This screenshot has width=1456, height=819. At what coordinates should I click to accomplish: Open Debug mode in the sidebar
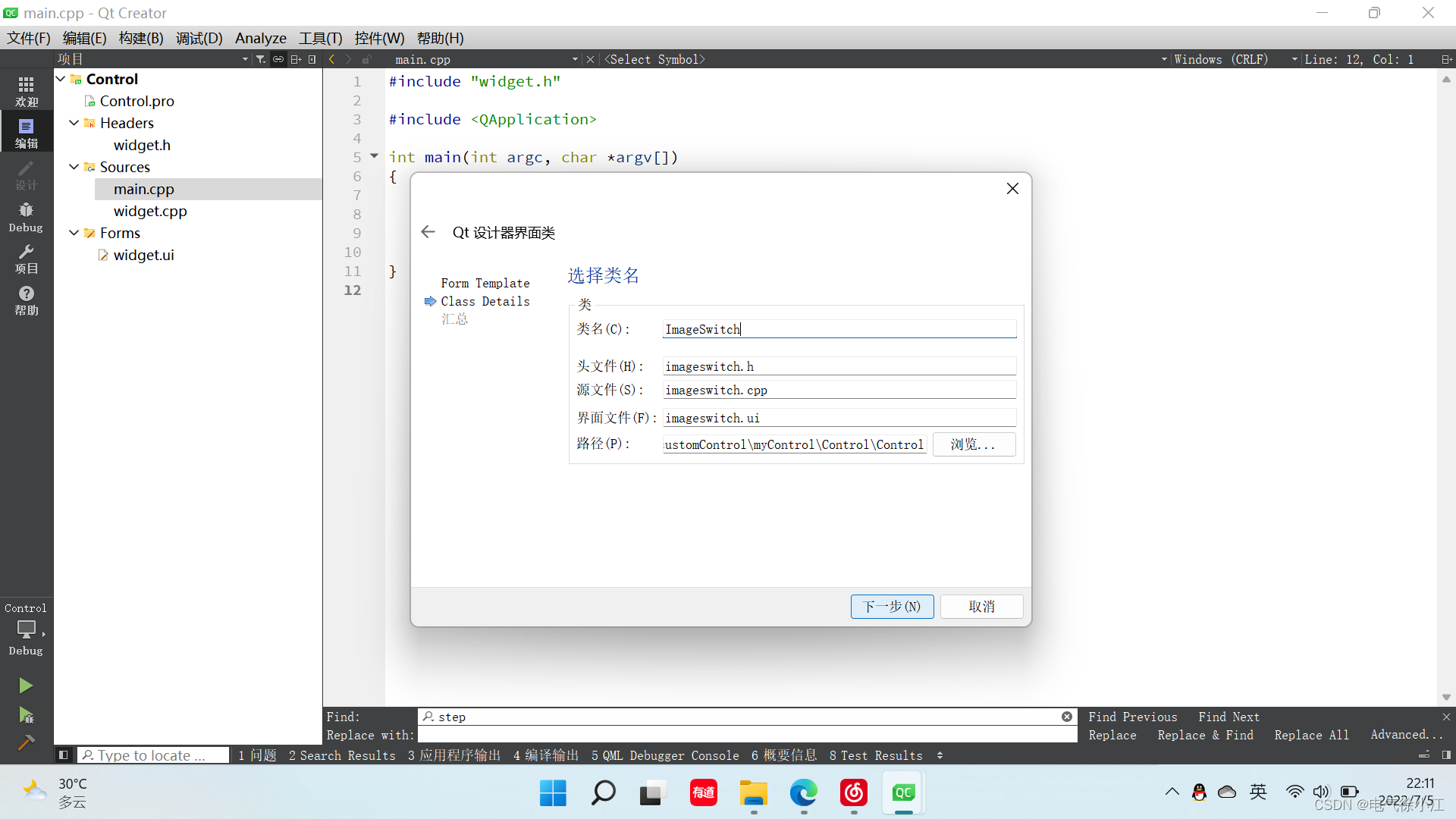[x=27, y=217]
